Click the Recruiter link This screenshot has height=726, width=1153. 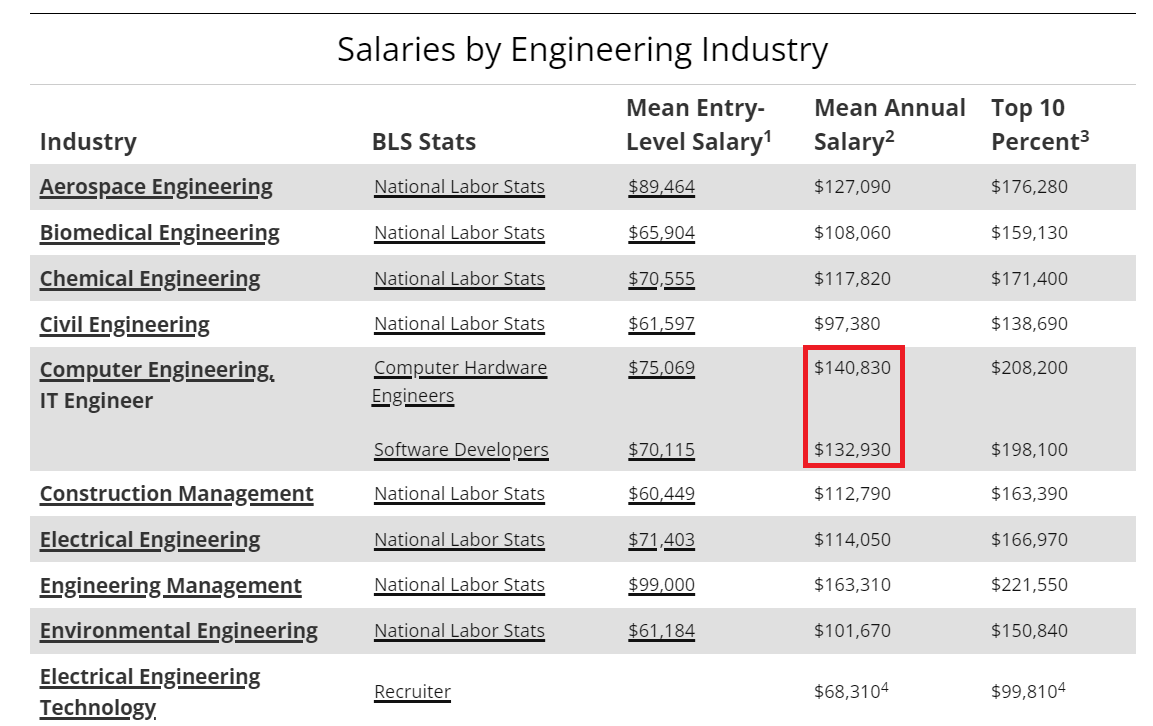click(x=413, y=691)
